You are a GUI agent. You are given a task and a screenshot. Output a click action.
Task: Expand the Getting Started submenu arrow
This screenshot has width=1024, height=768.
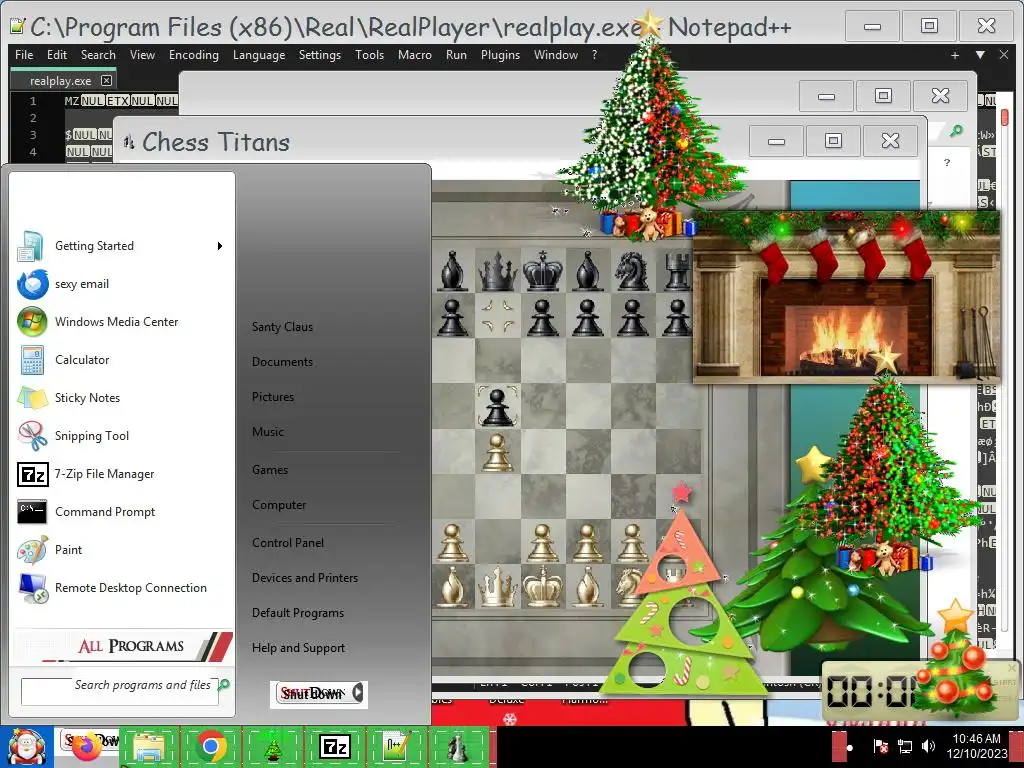220,246
